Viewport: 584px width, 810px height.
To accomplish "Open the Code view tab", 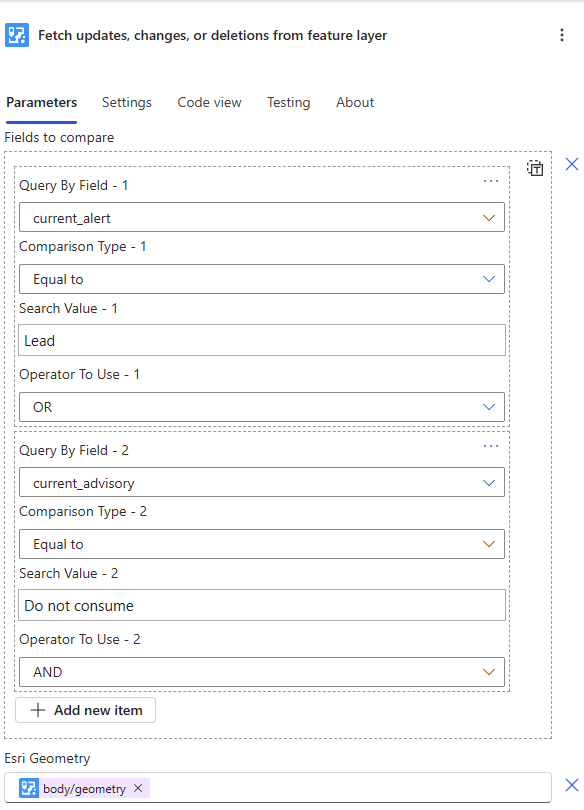I will click(x=209, y=102).
